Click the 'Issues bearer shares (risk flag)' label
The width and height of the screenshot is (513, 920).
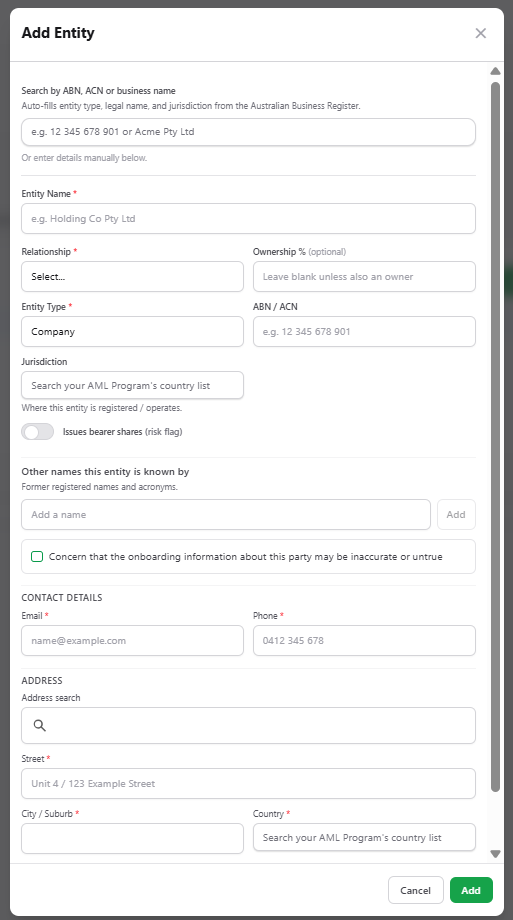pyautogui.click(x=123, y=432)
